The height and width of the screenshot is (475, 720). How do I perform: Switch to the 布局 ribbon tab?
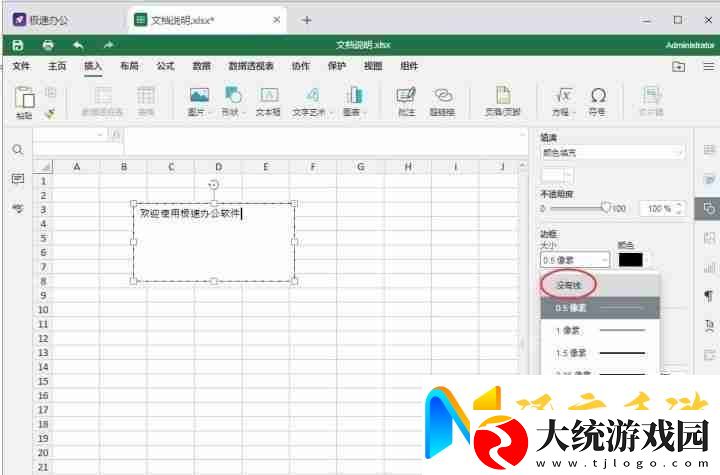129,66
